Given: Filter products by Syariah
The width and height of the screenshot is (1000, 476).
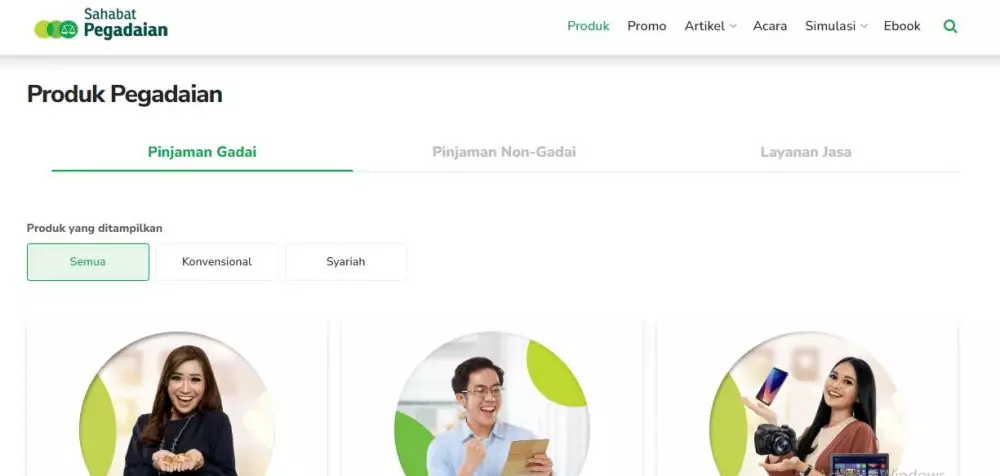Looking at the screenshot, I should [x=346, y=262].
